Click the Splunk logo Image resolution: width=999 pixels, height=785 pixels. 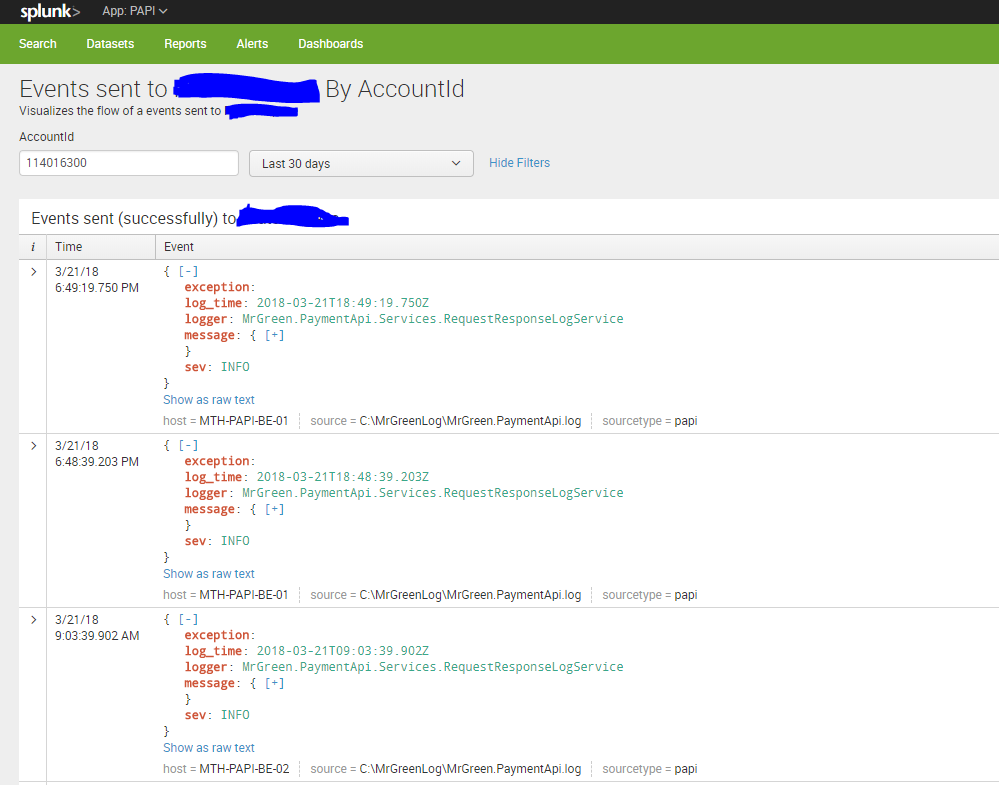coord(50,11)
